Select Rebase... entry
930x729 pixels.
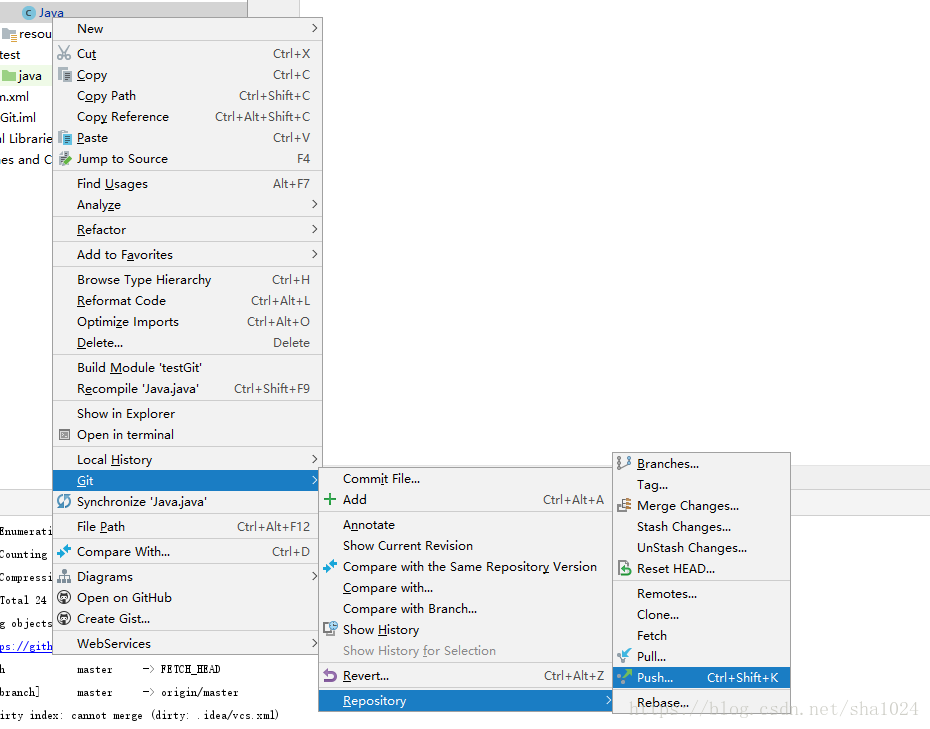coord(702,703)
